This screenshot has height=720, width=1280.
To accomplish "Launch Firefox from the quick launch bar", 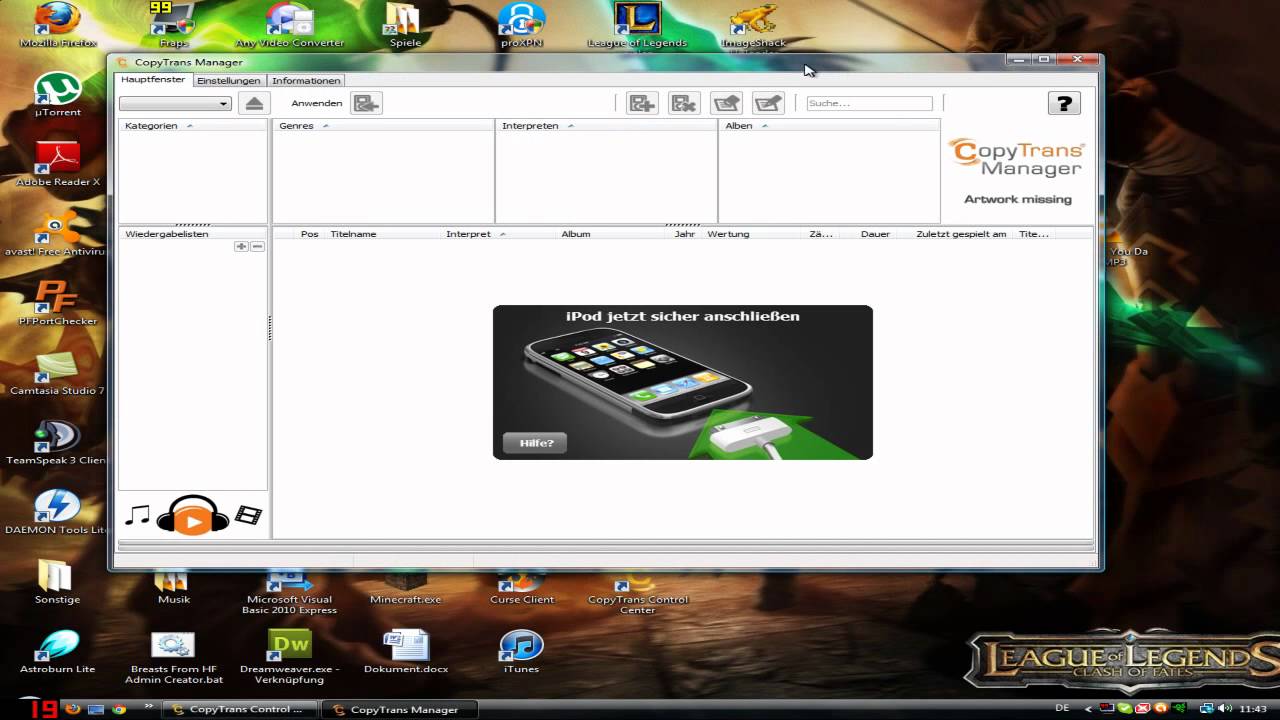I will [72, 709].
